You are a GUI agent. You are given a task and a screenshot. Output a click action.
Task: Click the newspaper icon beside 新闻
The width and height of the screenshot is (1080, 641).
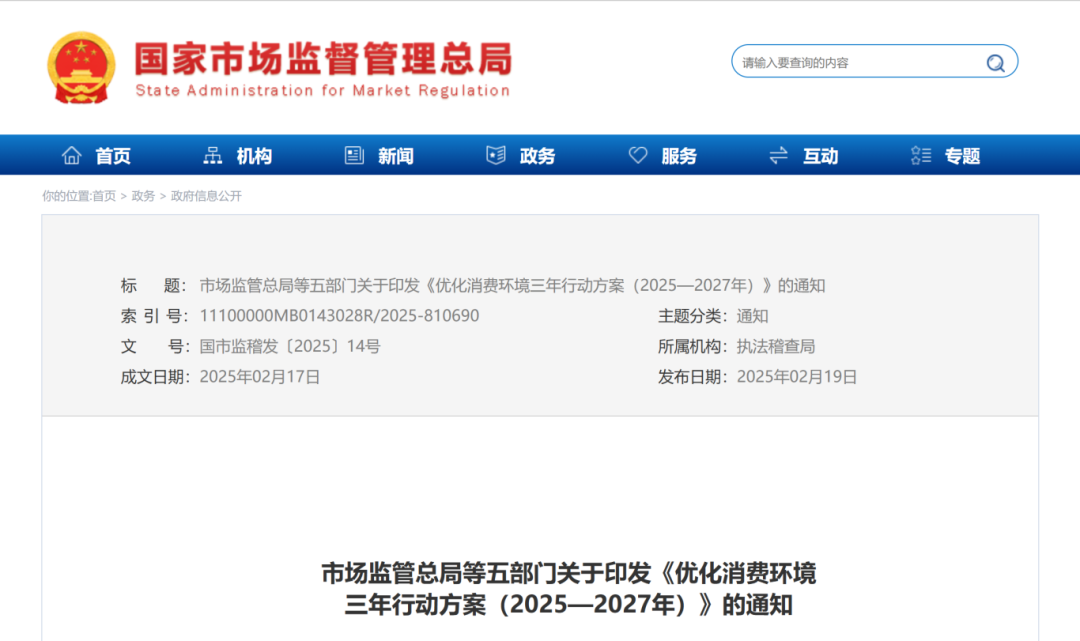354,155
